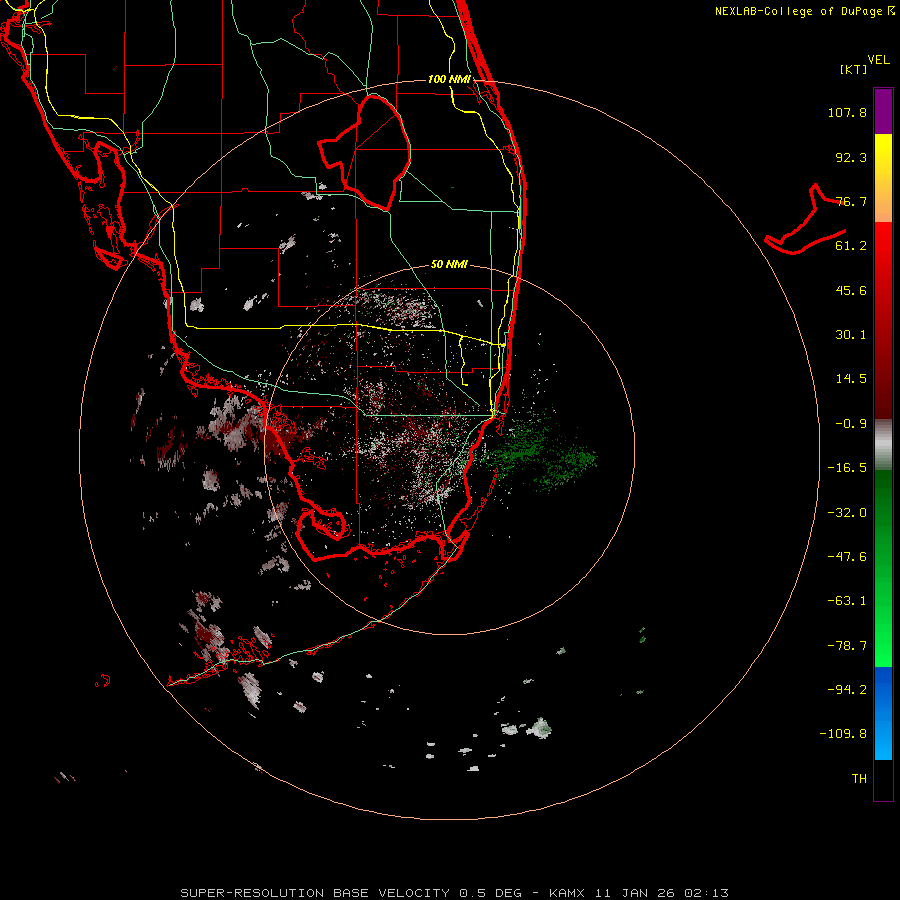Viewport: 900px width, 900px height.
Task: Click the 50 NMI range ring label
Action: [449, 264]
